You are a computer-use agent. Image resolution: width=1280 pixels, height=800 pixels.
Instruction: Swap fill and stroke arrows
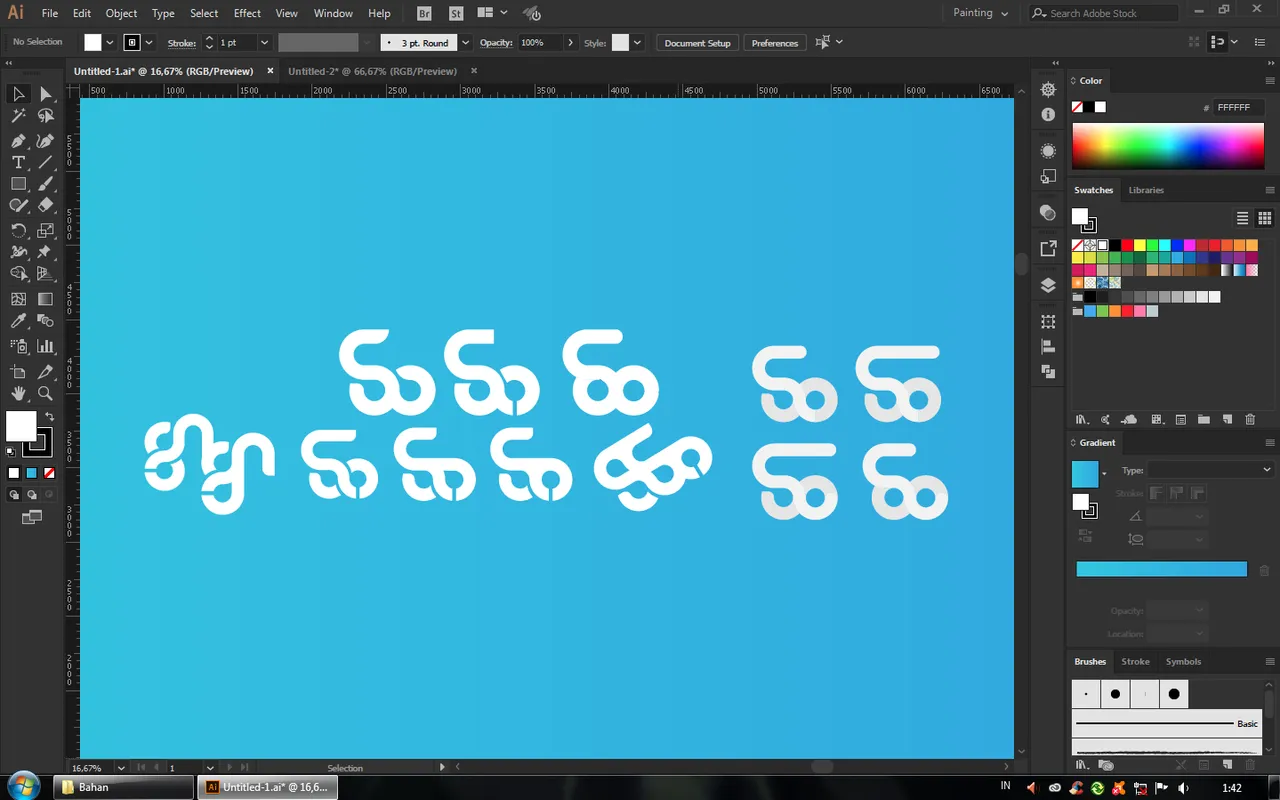click(x=49, y=417)
